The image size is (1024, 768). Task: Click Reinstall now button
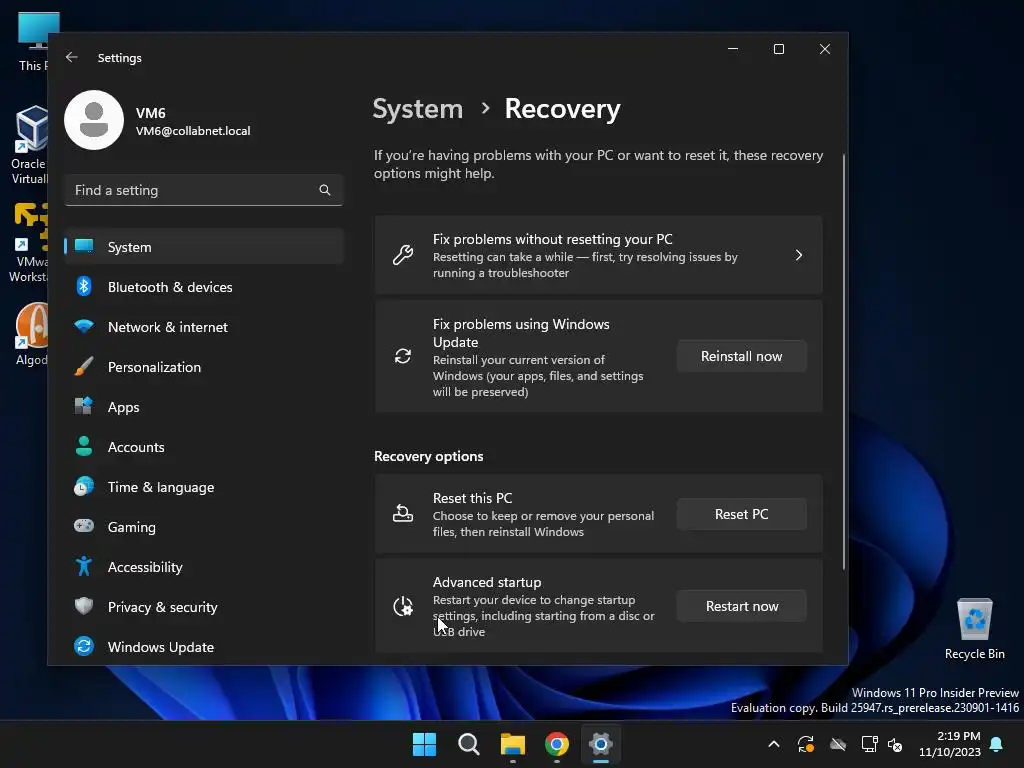tap(741, 357)
